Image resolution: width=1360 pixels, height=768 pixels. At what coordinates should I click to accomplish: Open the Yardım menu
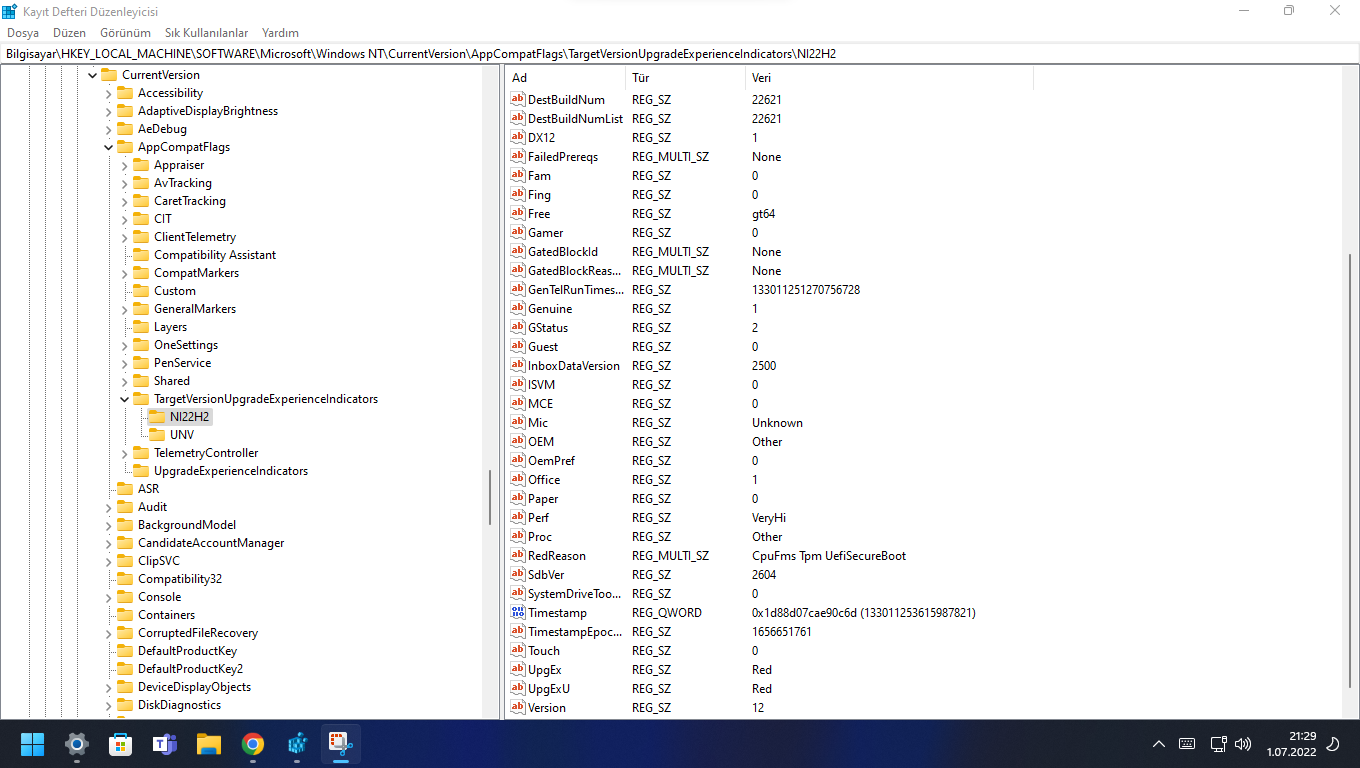click(x=280, y=33)
